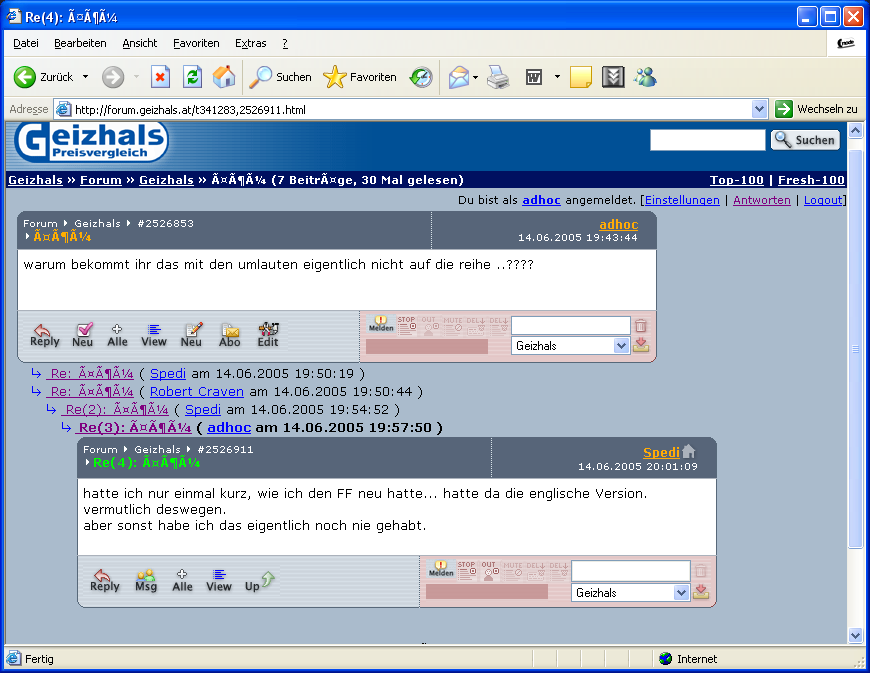870x673 pixels.
Task: Open browsing history clock icon
Action: point(421,77)
